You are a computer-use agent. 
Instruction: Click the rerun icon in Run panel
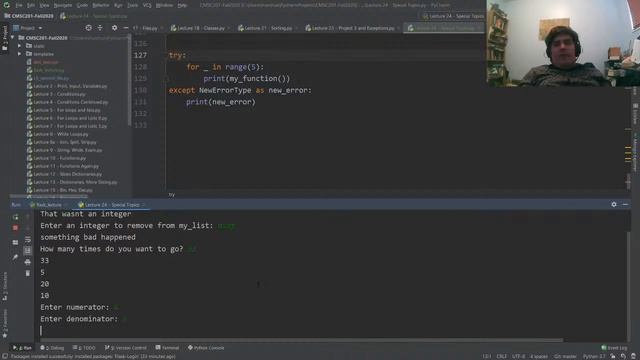[16, 217]
